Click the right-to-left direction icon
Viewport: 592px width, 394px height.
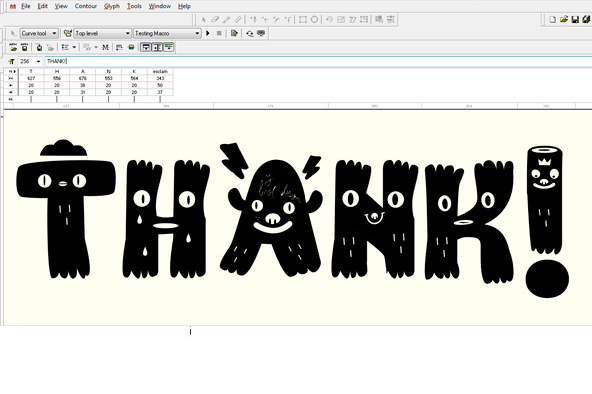point(119,47)
